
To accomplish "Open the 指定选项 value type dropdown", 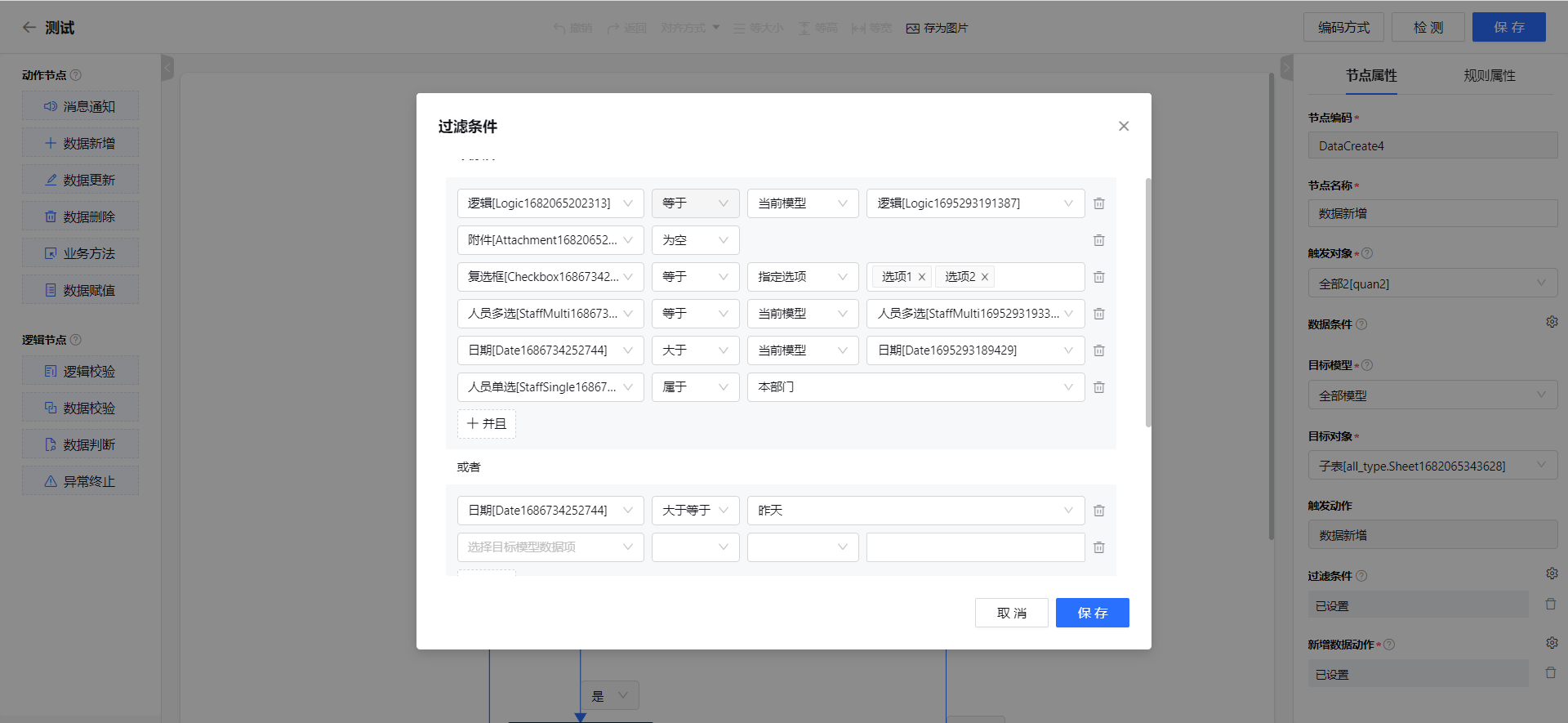I will pyautogui.click(x=803, y=277).
